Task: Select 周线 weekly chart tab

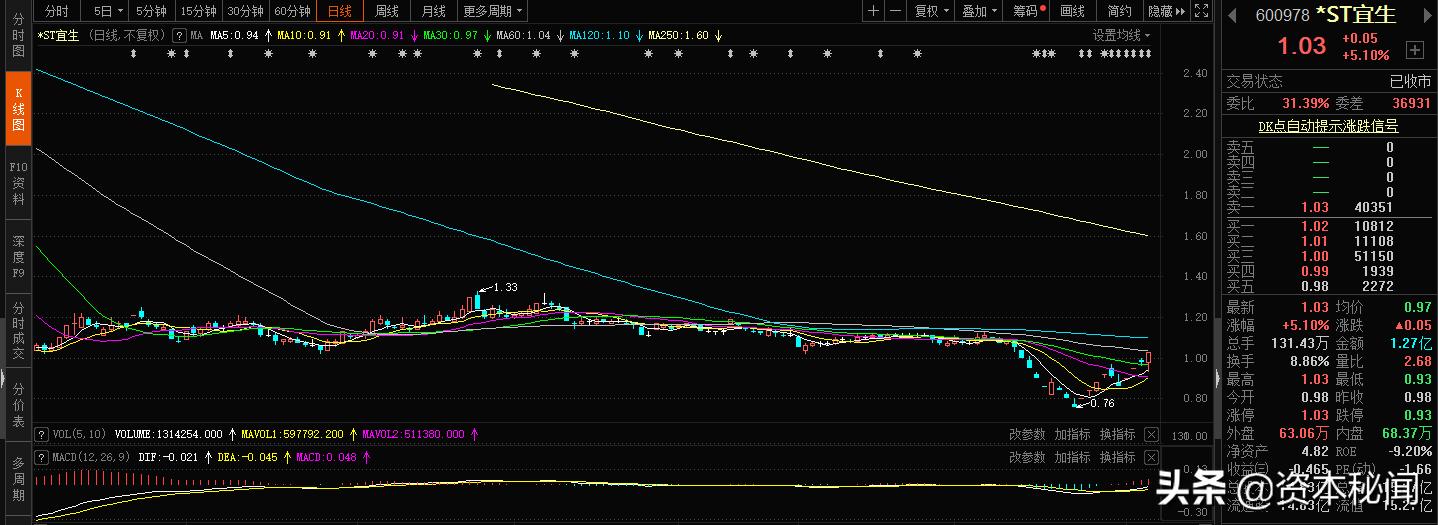Action: 387,11
